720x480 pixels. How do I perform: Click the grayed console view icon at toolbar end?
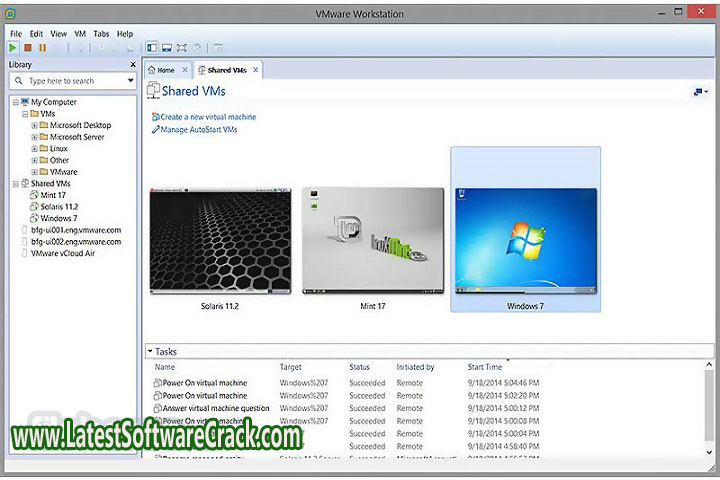pos(218,47)
